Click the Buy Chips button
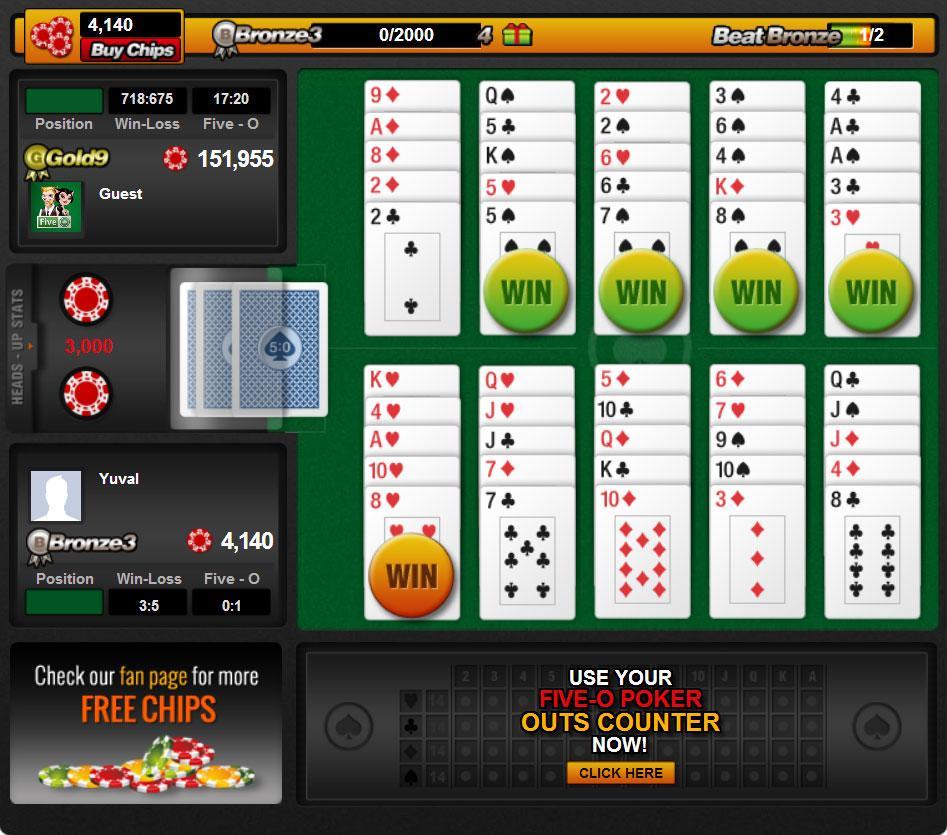 point(132,50)
